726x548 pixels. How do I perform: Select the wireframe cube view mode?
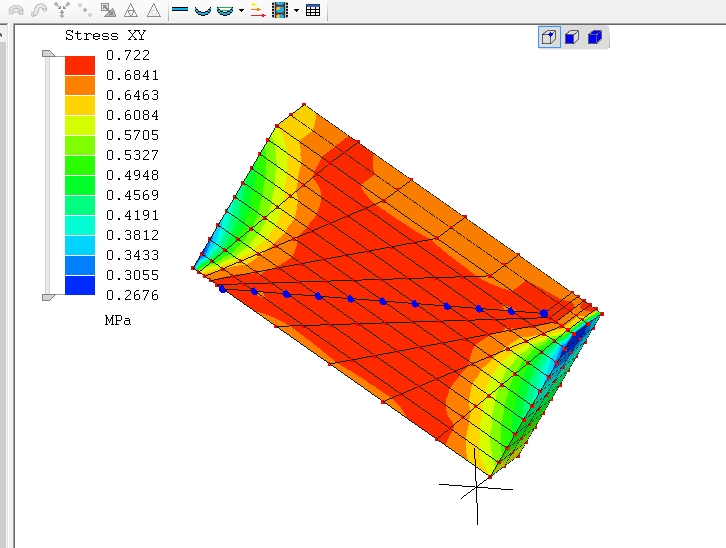point(549,37)
